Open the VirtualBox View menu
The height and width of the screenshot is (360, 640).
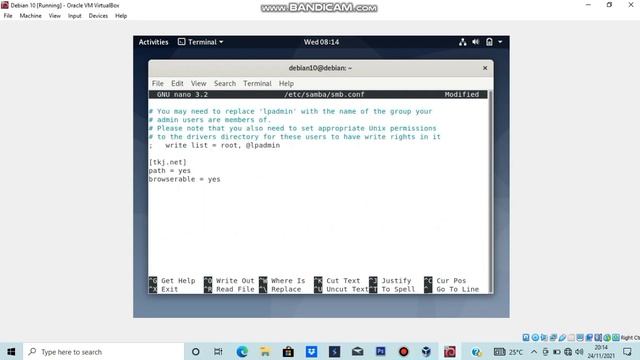54,16
